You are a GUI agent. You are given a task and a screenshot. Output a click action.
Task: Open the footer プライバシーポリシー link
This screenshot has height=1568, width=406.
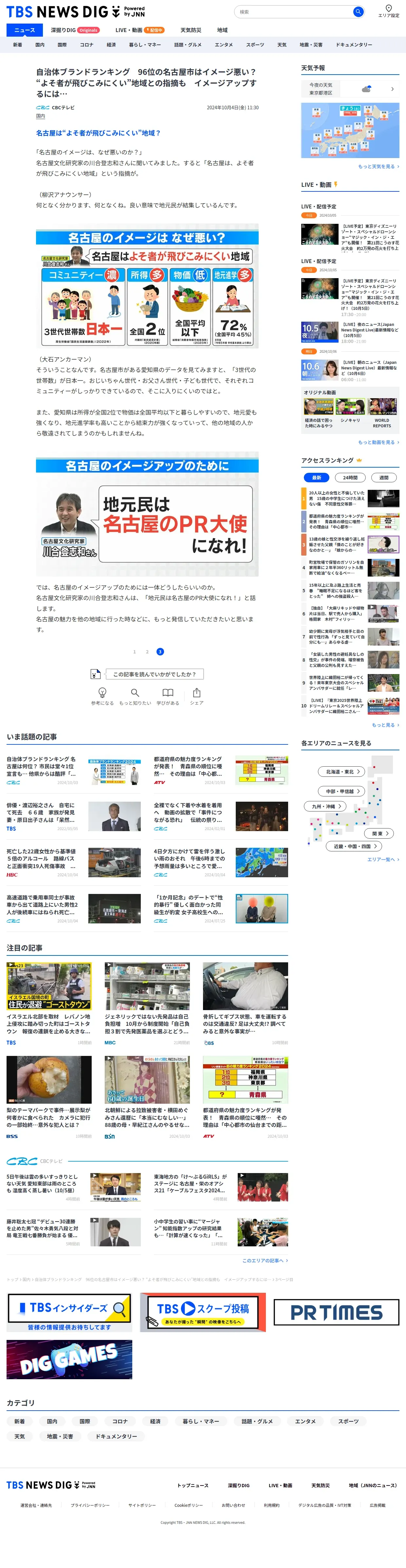90,1505
